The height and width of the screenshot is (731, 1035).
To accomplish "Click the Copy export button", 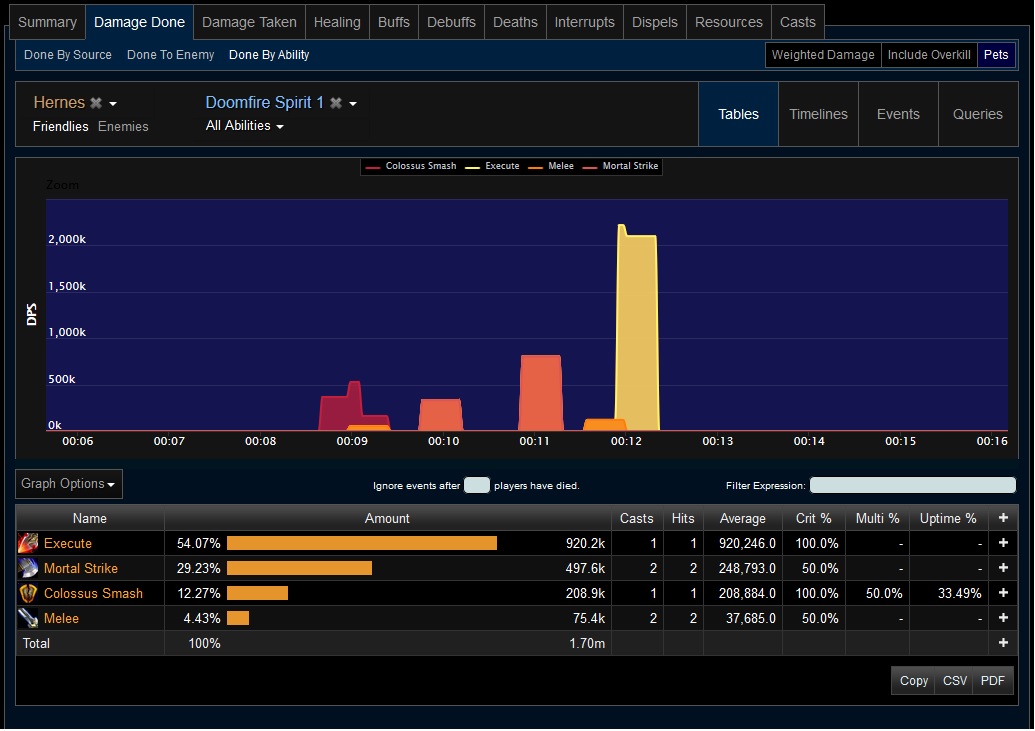I will (914, 681).
